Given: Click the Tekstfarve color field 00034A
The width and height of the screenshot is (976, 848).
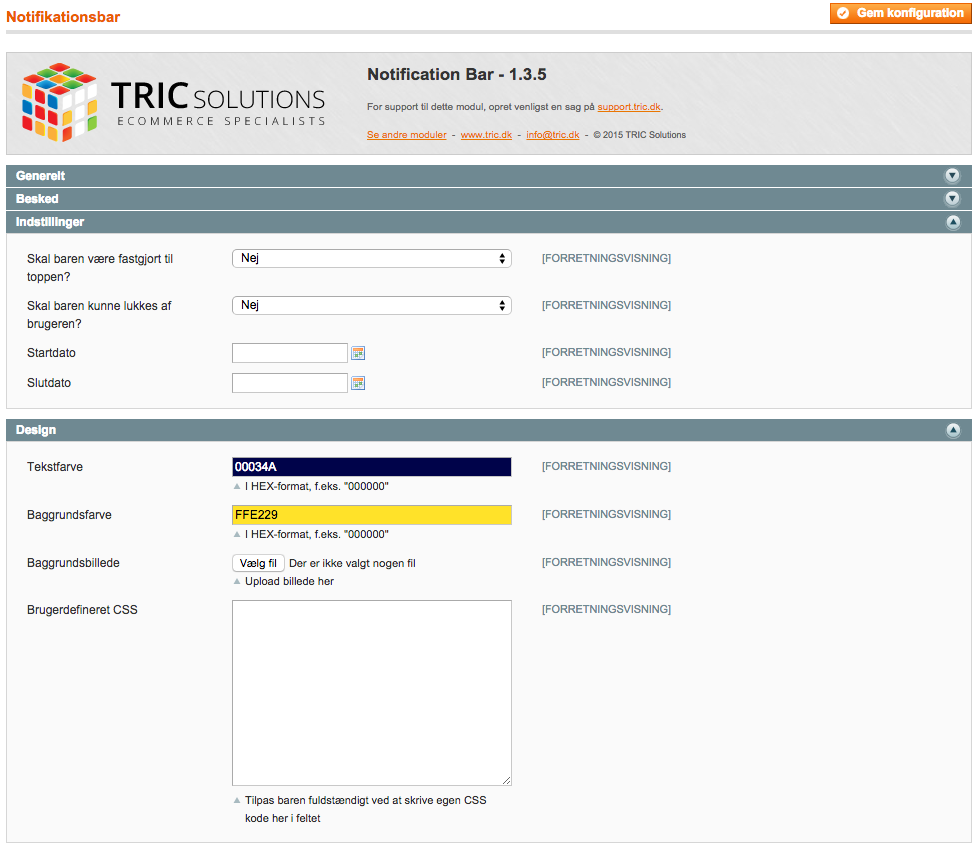Looking at the screenshot, I should point(371,467).
